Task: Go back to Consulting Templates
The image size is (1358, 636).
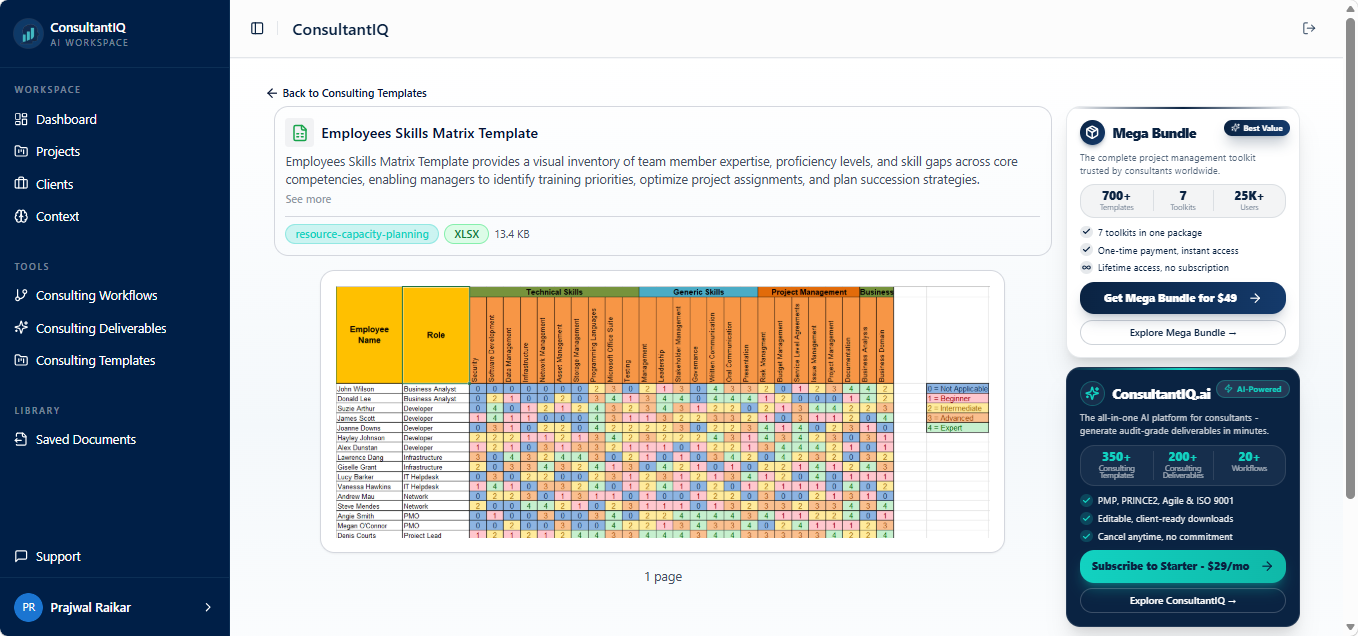Action: [347, 93]
